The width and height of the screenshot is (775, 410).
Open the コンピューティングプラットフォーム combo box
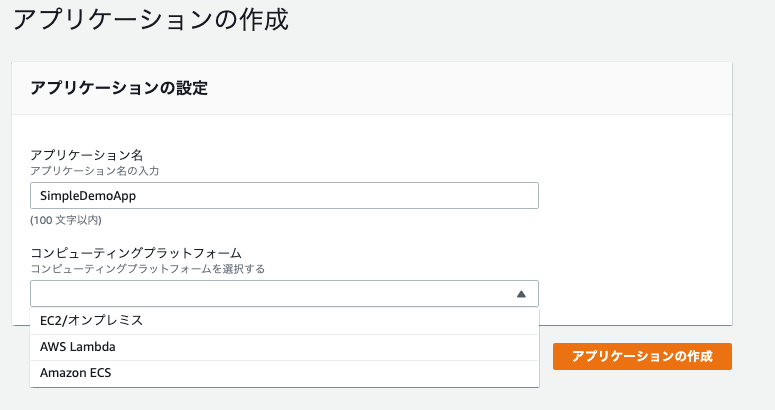point(284,294)
